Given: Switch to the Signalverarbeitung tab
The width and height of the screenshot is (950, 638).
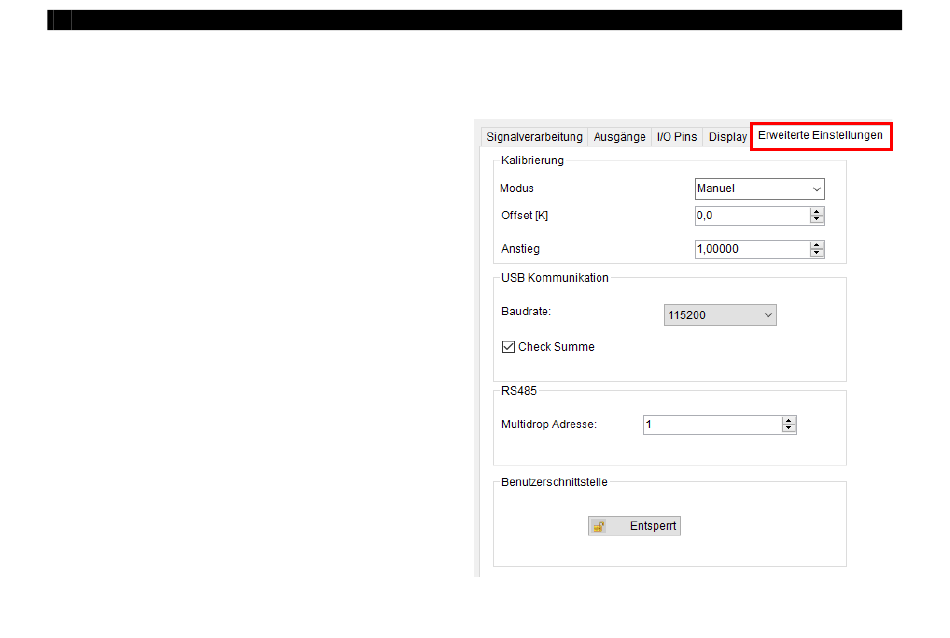Looking at the screenshot, I should pyautogui.click(x=534, y=137).
